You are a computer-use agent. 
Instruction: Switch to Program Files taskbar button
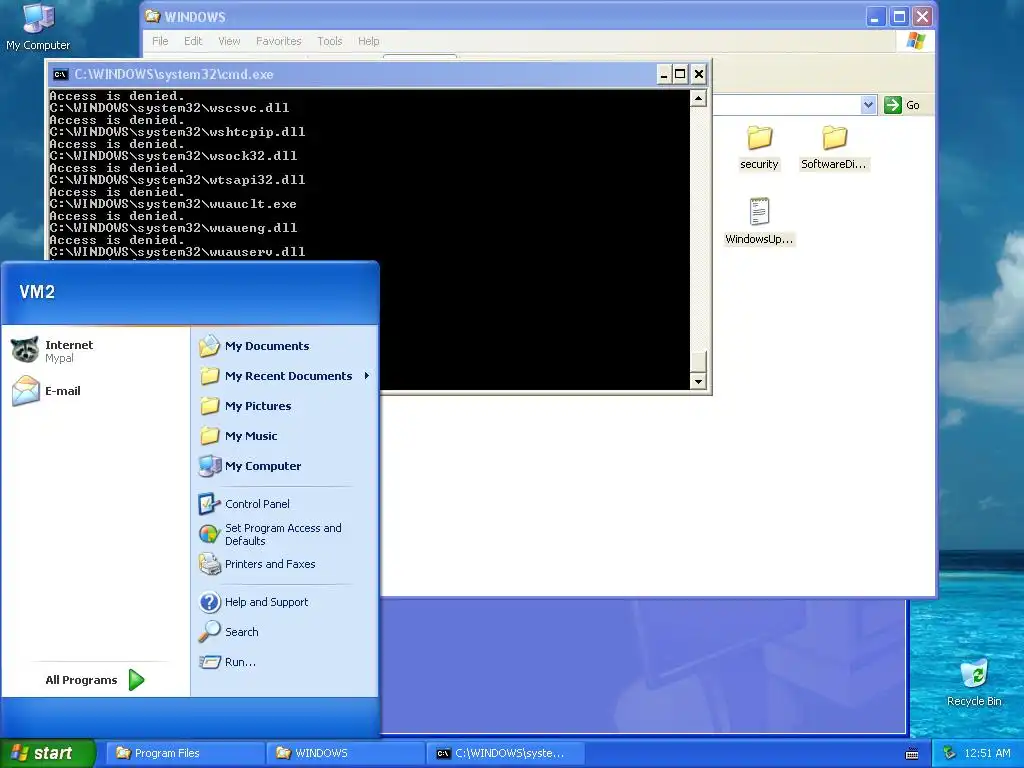coord(185,753)
